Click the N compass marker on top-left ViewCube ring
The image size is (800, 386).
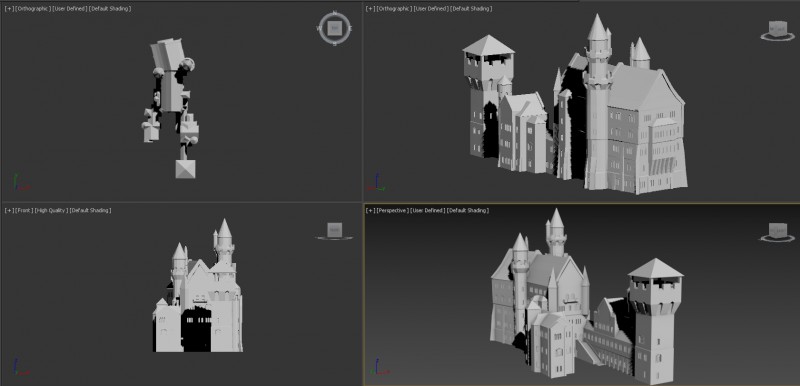335,12
